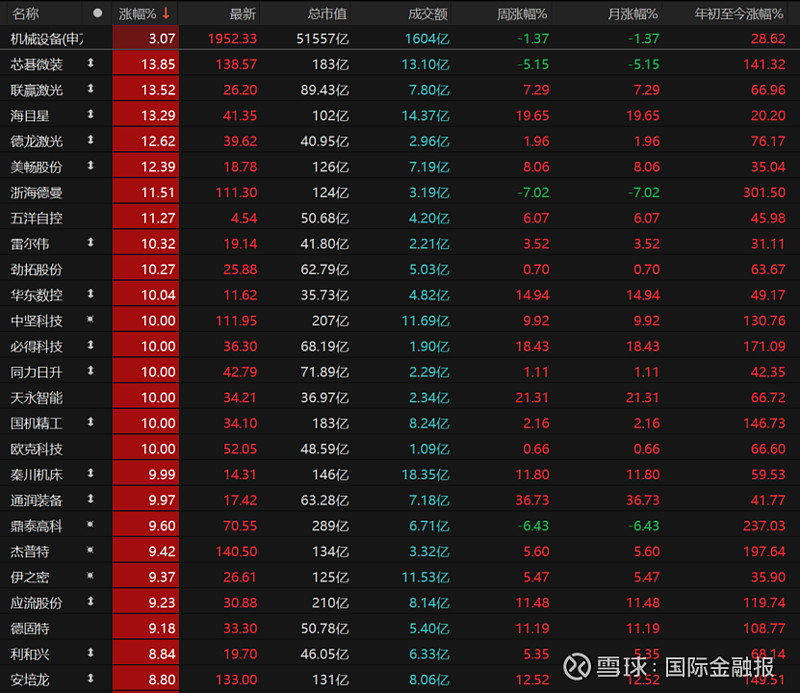The height and width of the screenshot is (693, 800).
Task: Select the stock 海目星
Action: [x=30, y=116]
